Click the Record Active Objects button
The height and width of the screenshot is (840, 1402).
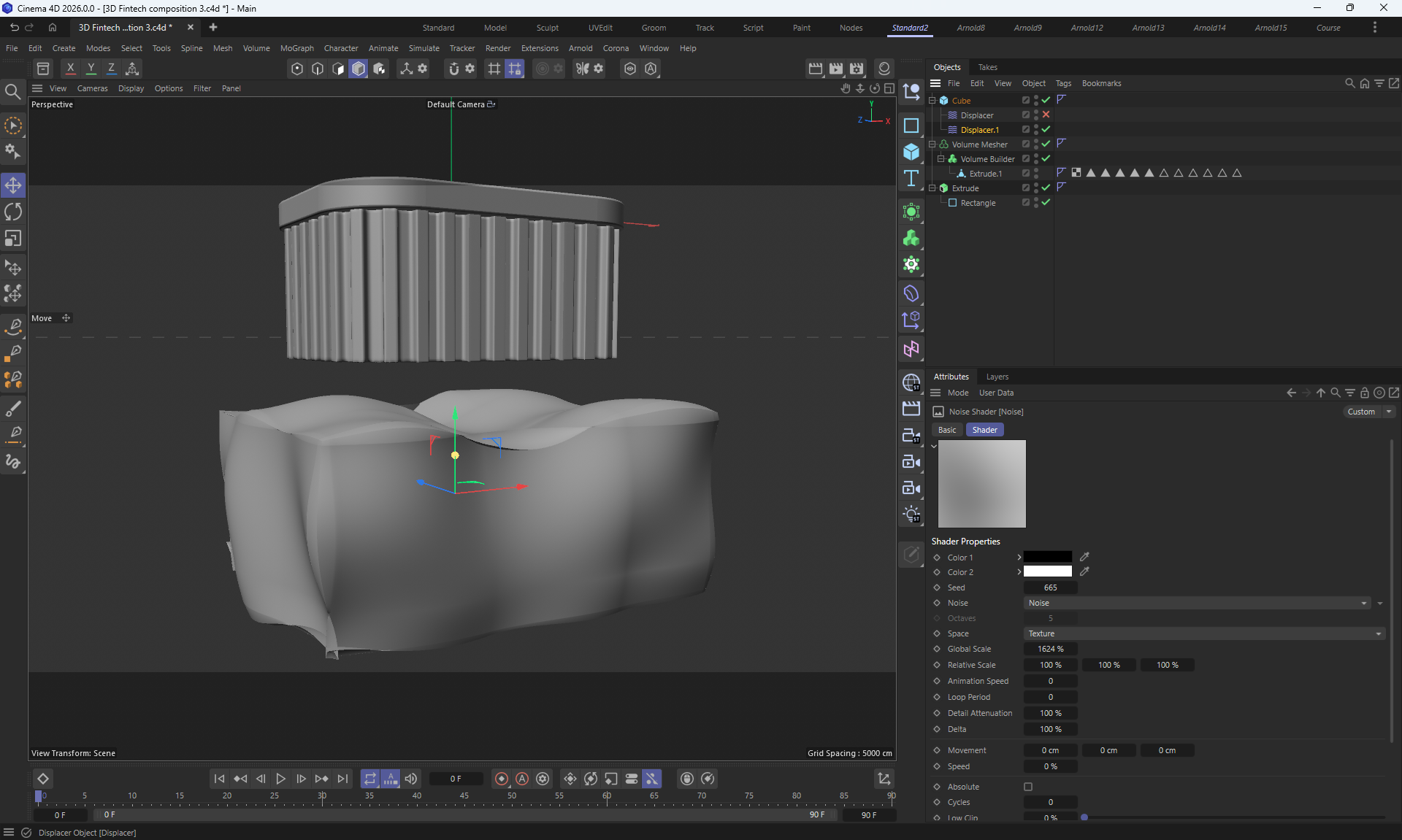pyautogui.click(x=502, y=779)
